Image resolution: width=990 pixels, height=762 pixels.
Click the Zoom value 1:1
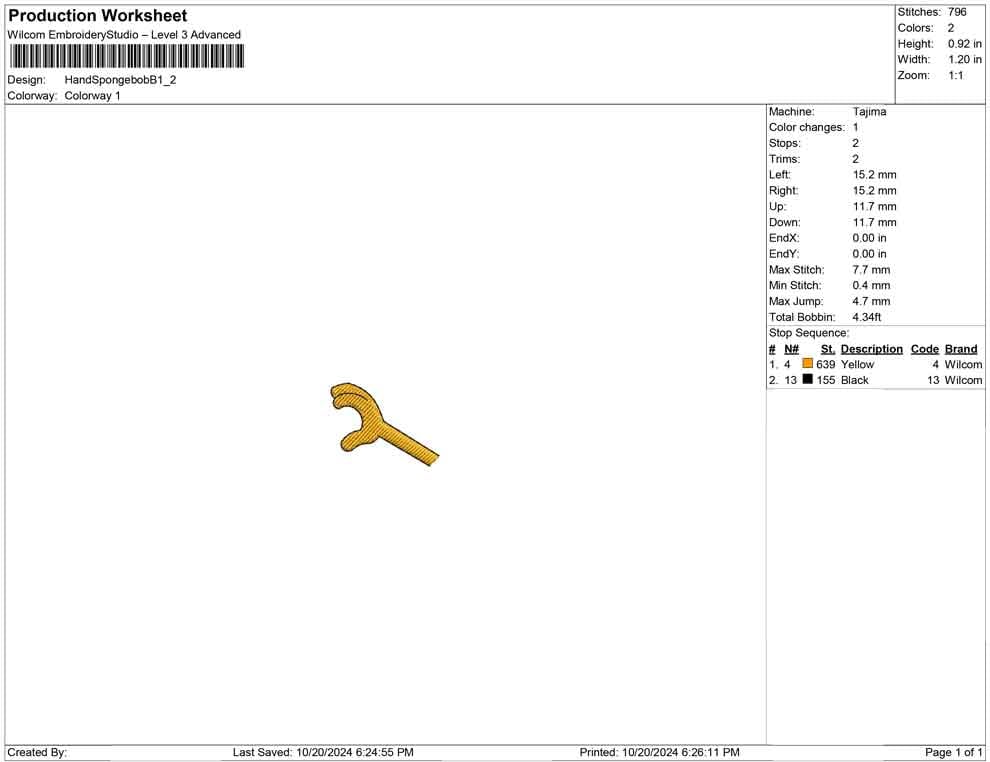tap(955, 75)
